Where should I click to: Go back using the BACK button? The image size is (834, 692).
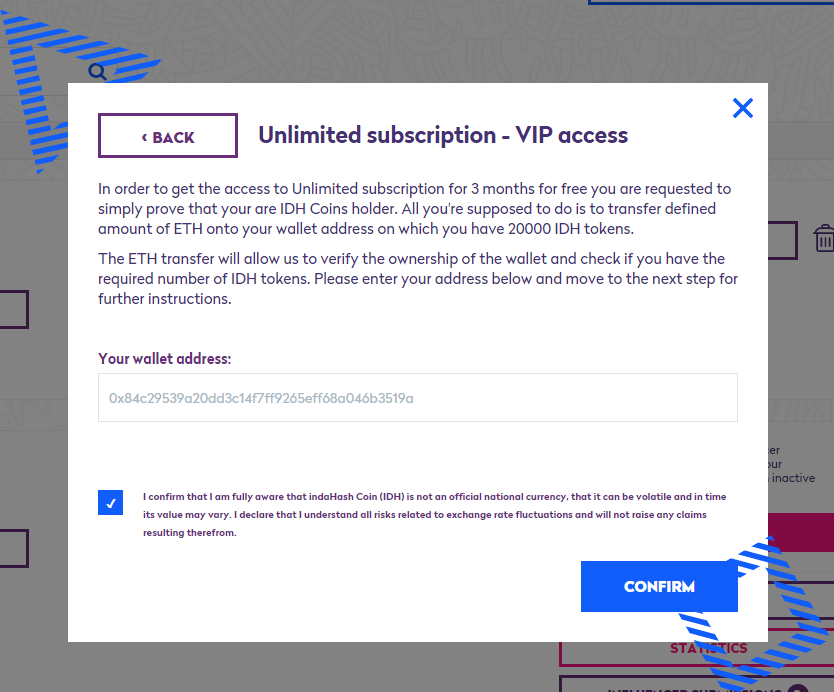pyautogui.click(x=168, y=135)
